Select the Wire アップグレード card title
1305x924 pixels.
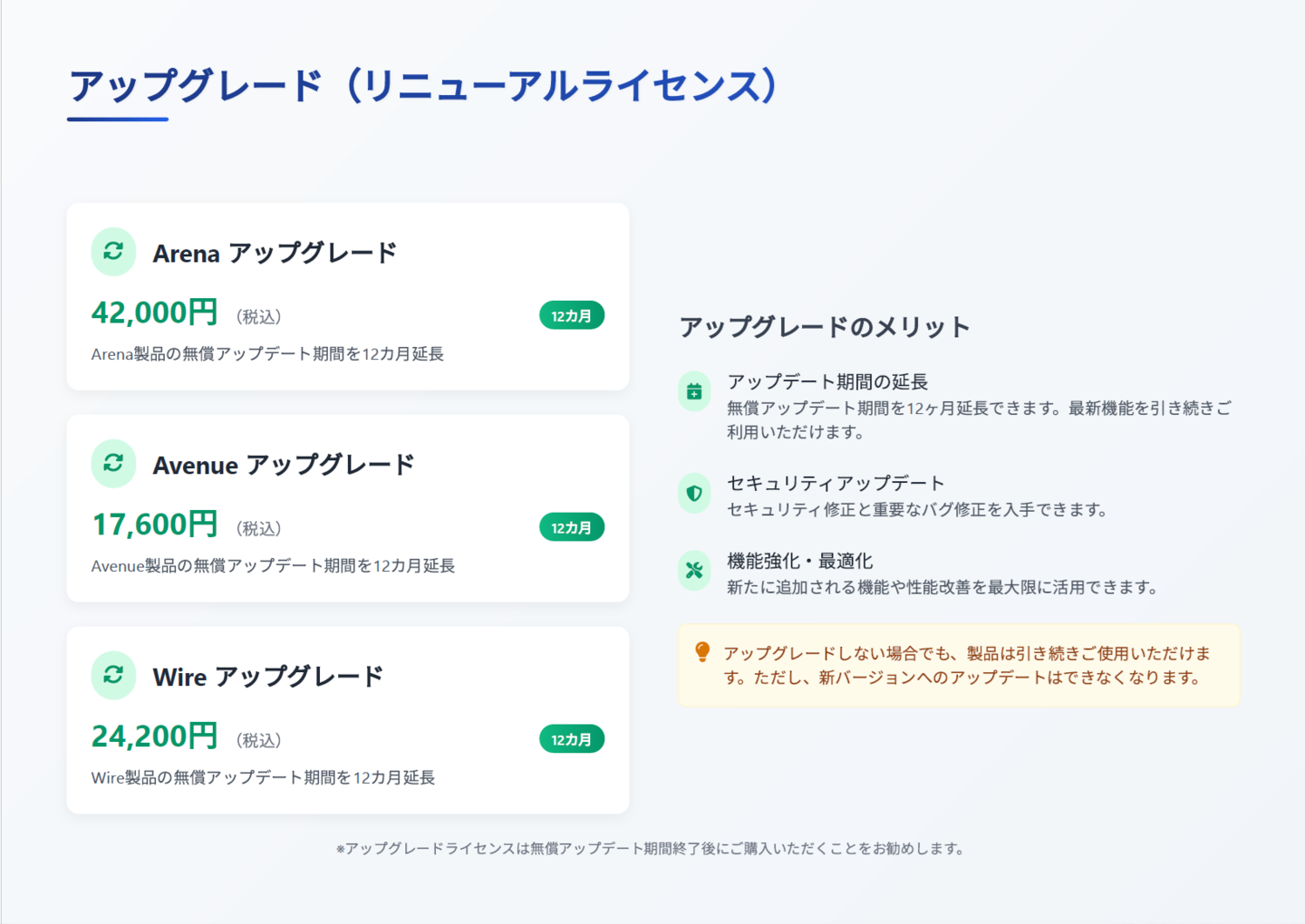coord(268,677)
